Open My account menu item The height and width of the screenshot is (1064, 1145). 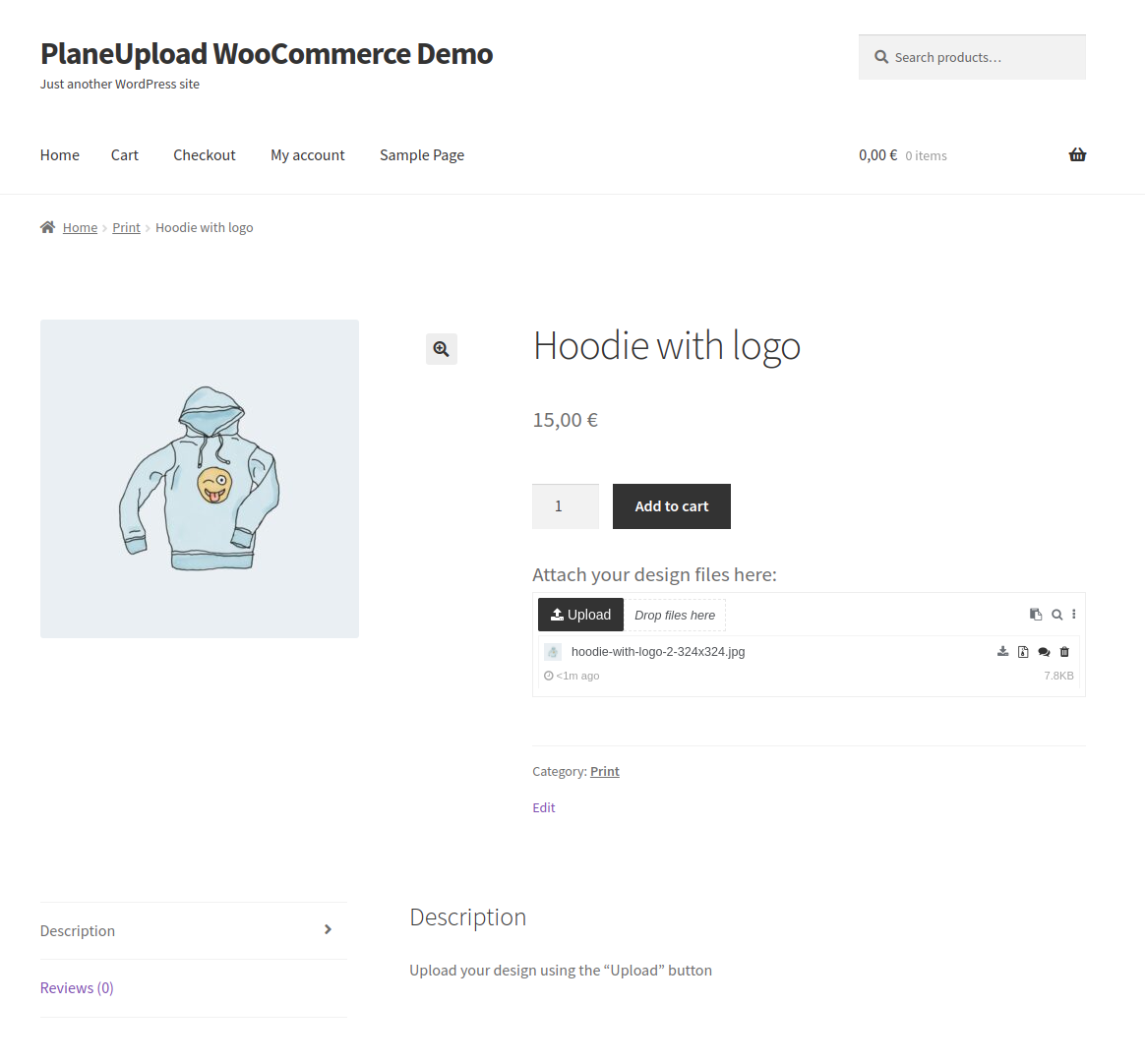coord(308,155)
